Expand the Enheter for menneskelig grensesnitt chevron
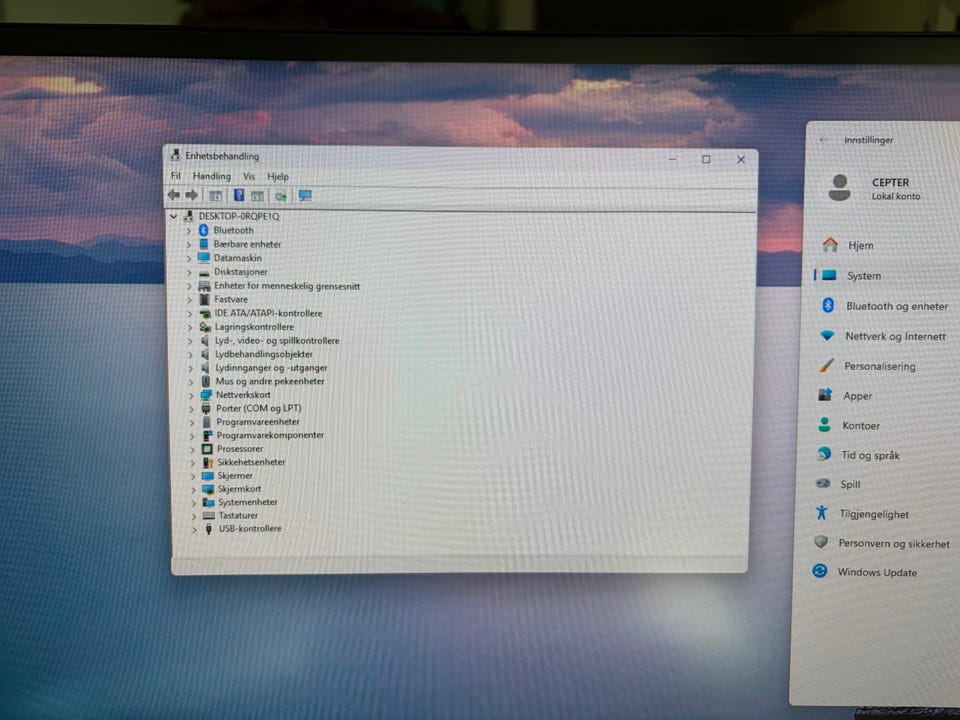The width and height of the screenshot is (960, 720). tap(189, 286)
